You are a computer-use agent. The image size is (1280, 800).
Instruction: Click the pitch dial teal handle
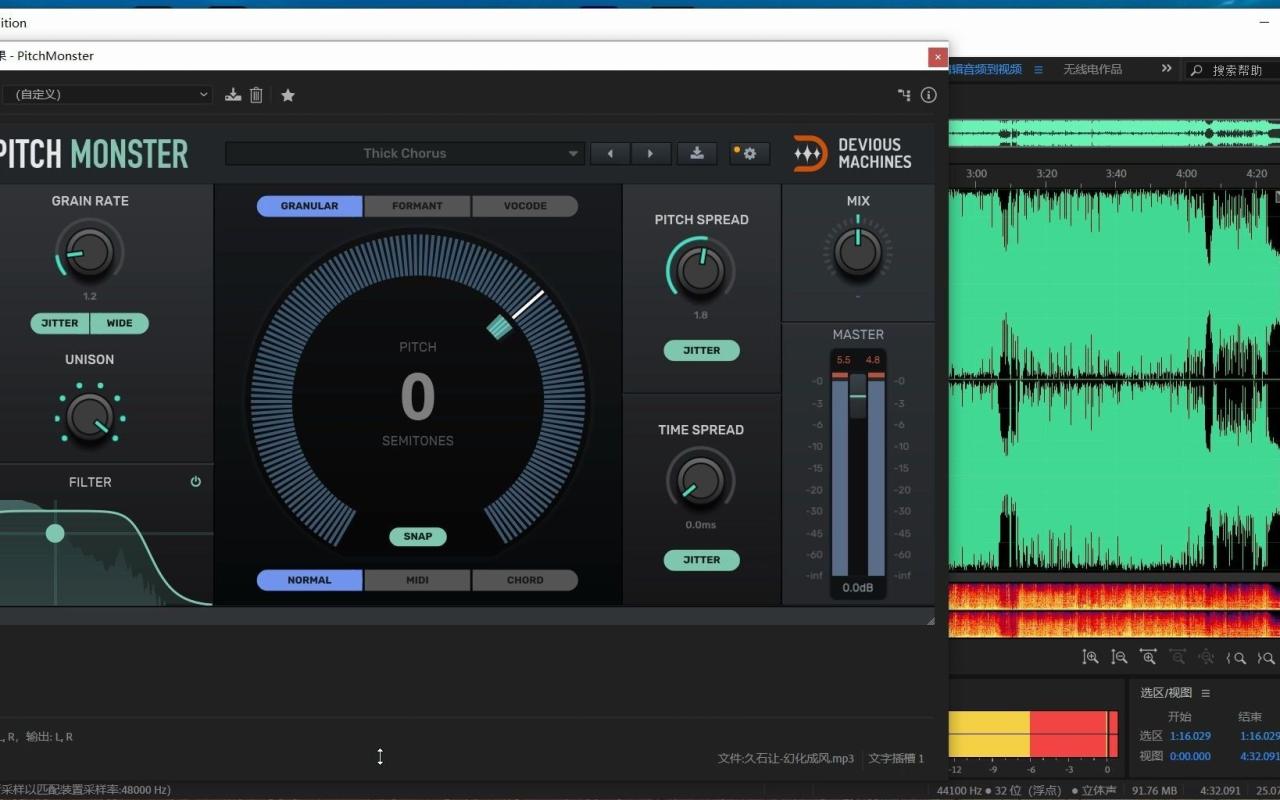(499, 327)
